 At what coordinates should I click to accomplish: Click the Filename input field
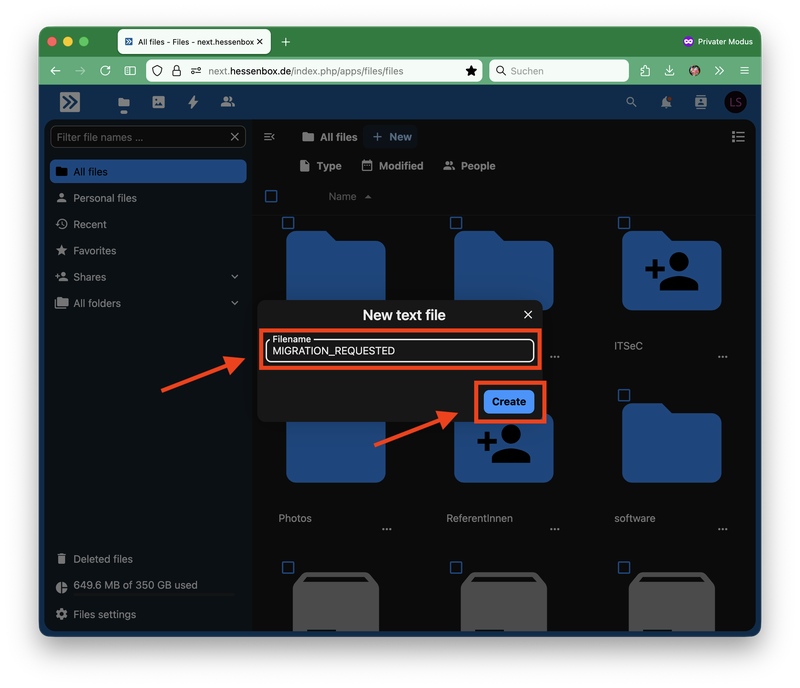coord(399,351)
